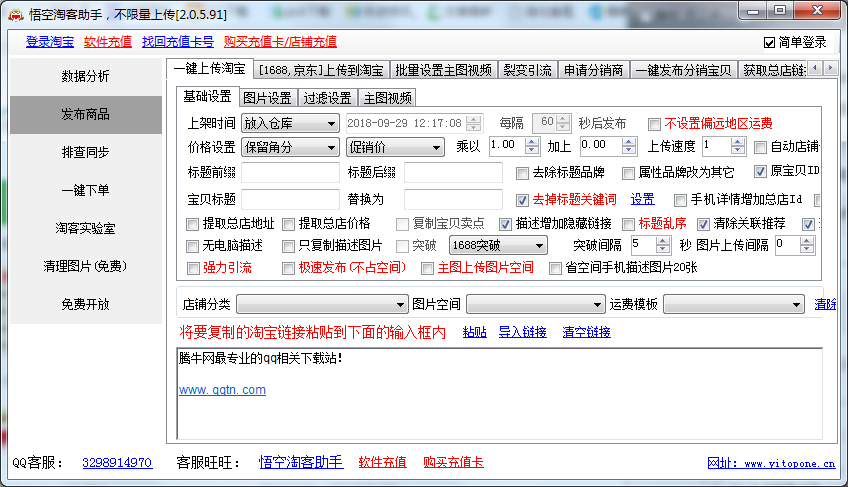Image resolution: width=848 pixels, height=487 pixels.
Task: Open the 一键发布分销宝贝 tab
Action: [x=683, y=70]
